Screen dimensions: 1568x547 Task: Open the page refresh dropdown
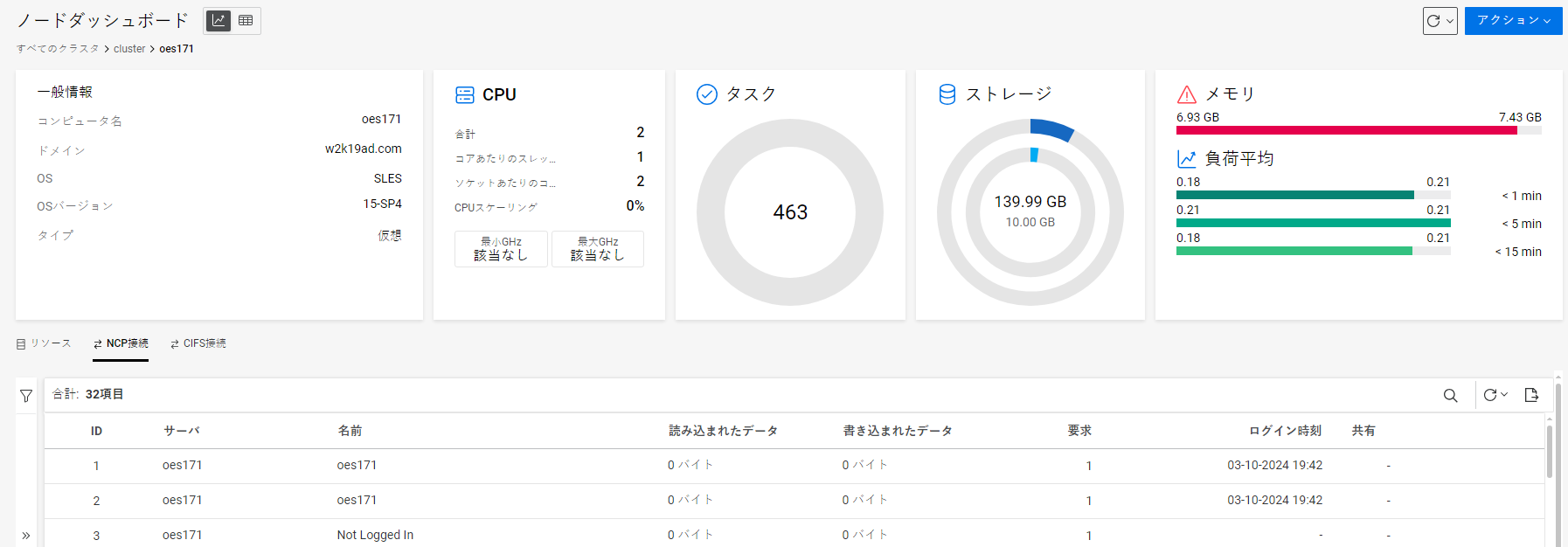tap(1440, 21)
